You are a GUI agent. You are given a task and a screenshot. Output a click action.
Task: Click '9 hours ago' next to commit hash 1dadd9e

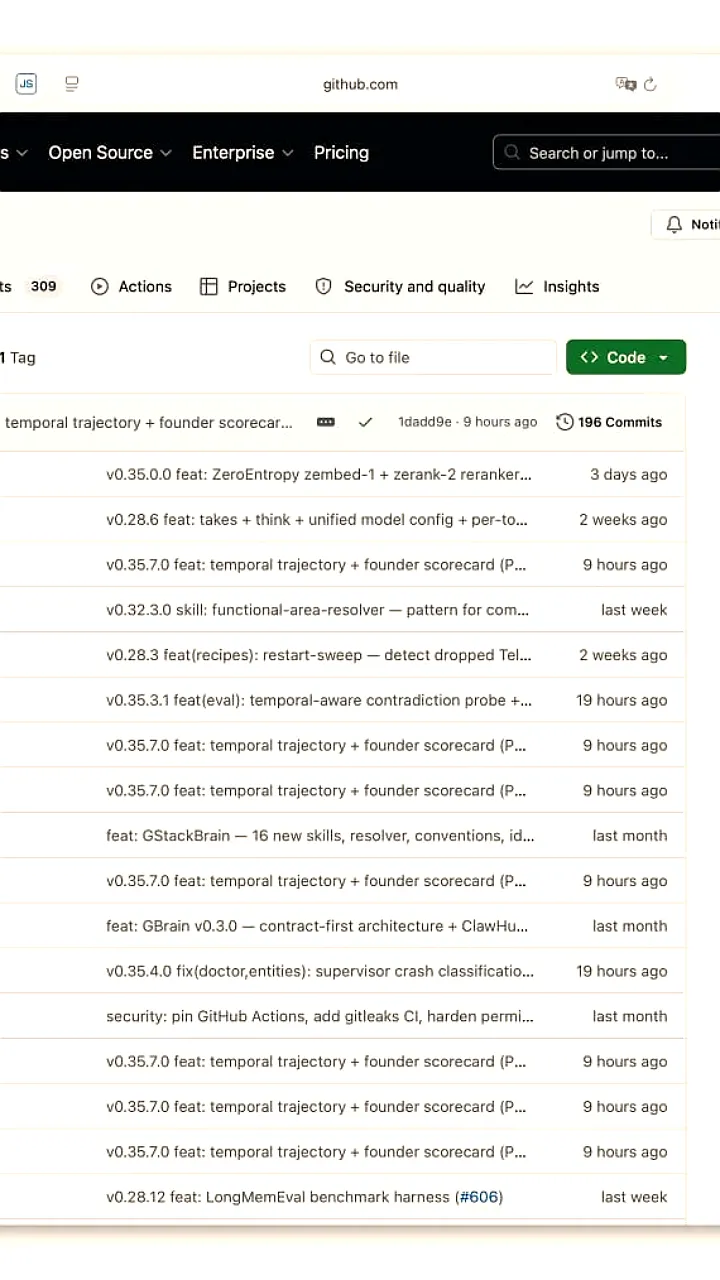(x=500, y=422)
